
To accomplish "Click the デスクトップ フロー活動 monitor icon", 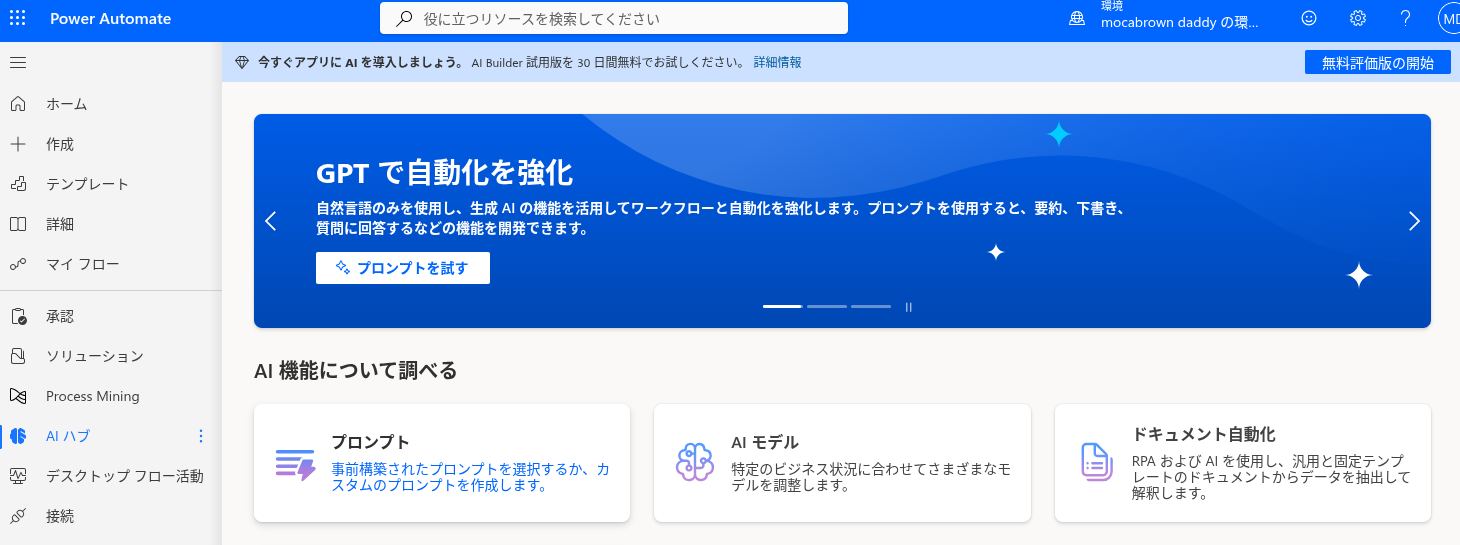I will pos(18,476).
